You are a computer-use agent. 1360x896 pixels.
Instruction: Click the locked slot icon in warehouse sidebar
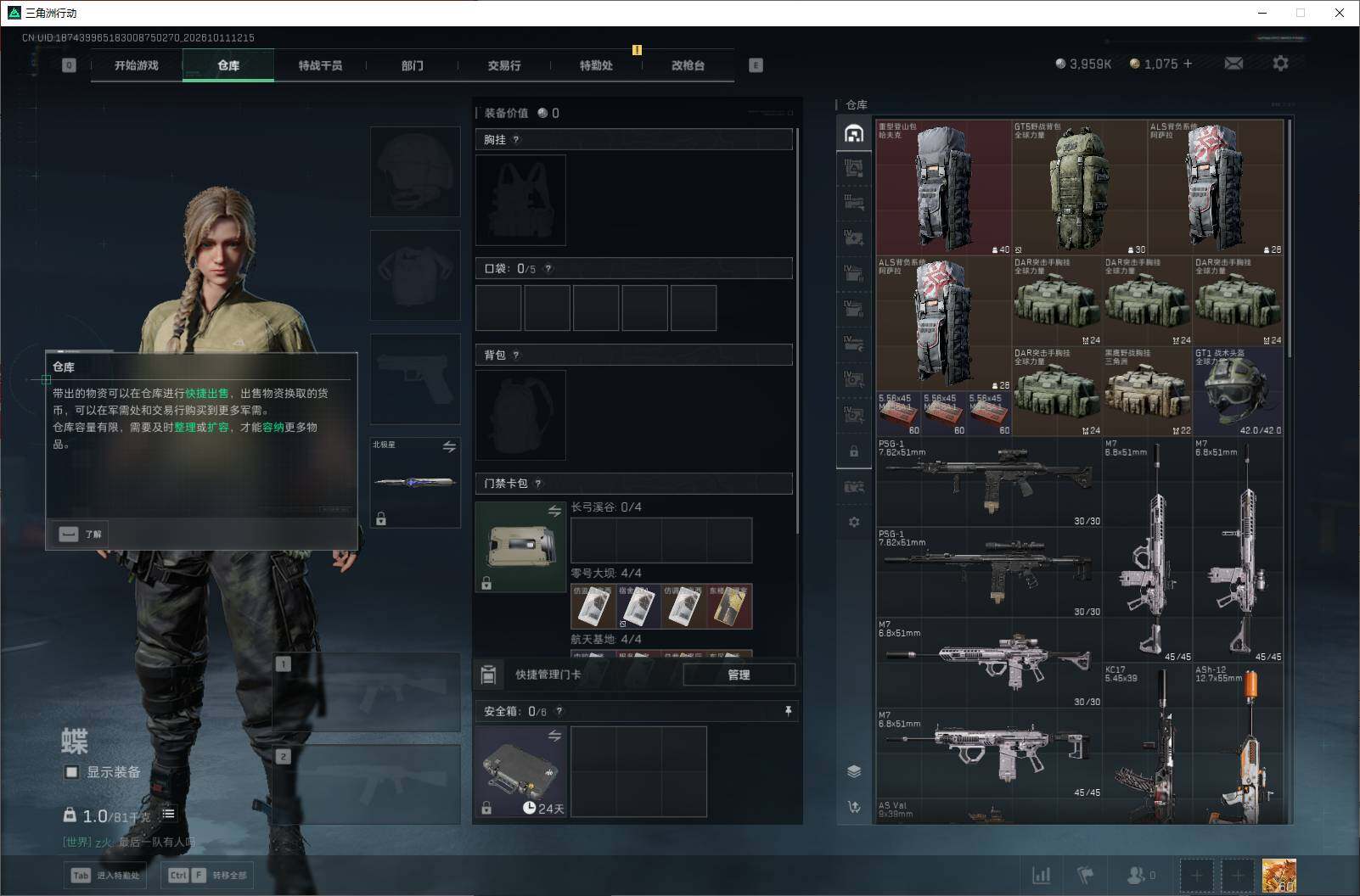(x=854, y=451)
